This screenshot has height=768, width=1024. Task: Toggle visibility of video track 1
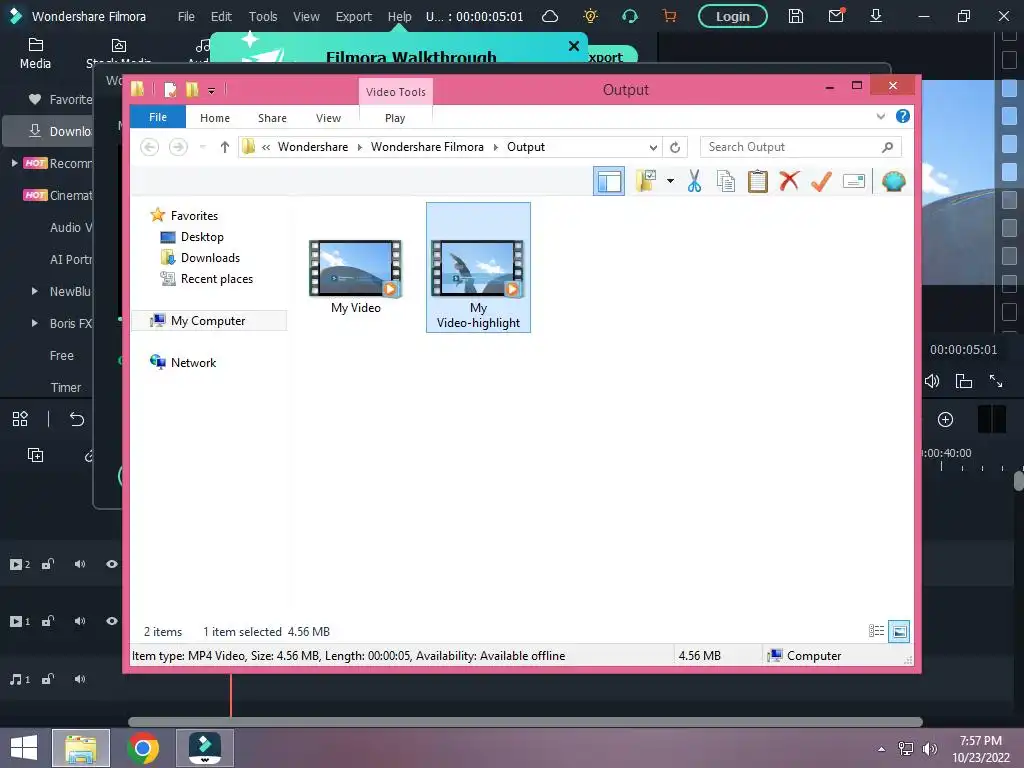[x=112, y=621]
